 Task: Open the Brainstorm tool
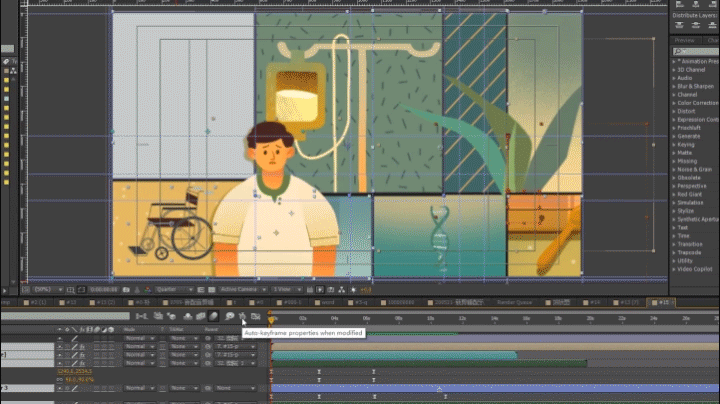230,316
